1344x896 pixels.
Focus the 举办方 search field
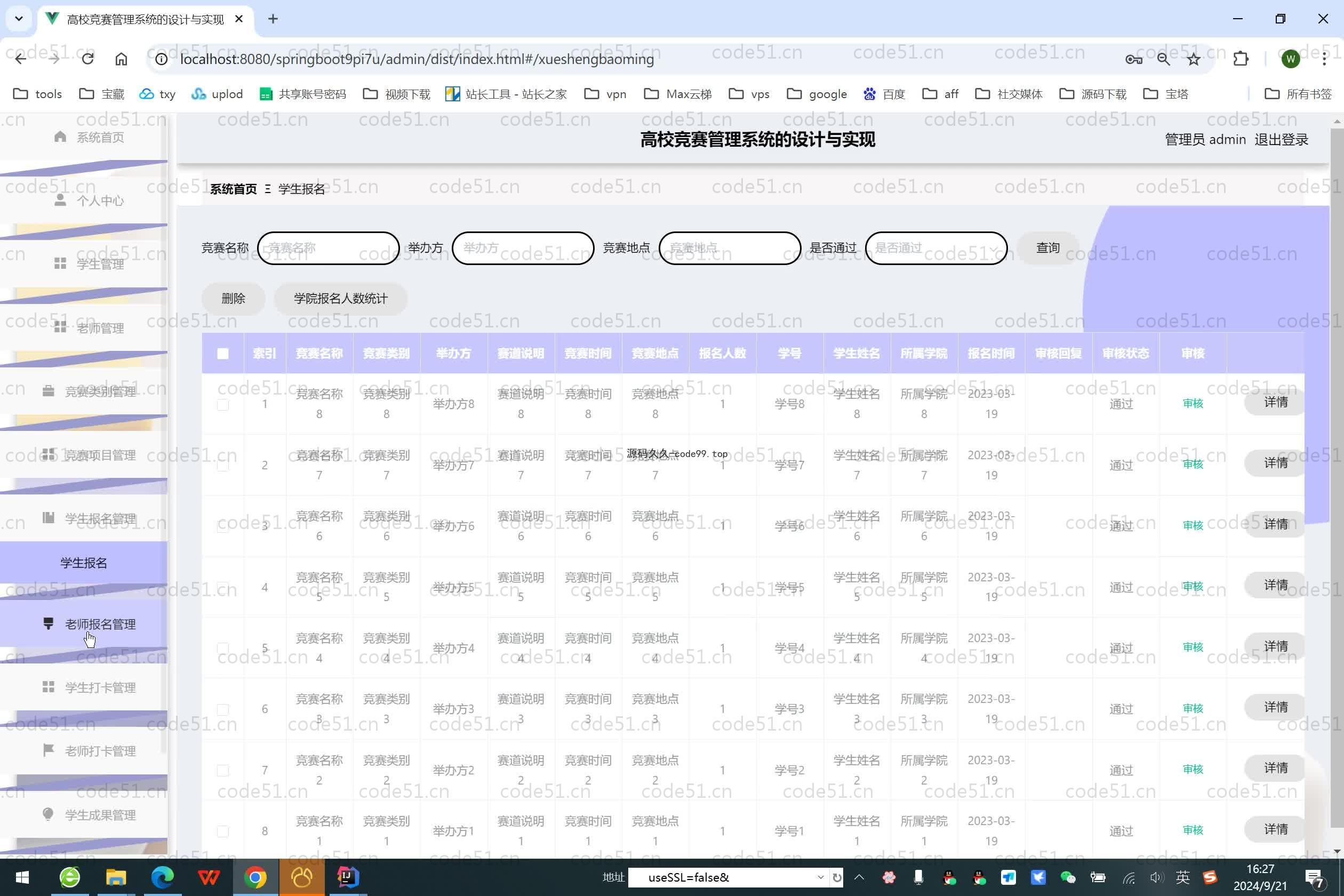click(523, 248)
